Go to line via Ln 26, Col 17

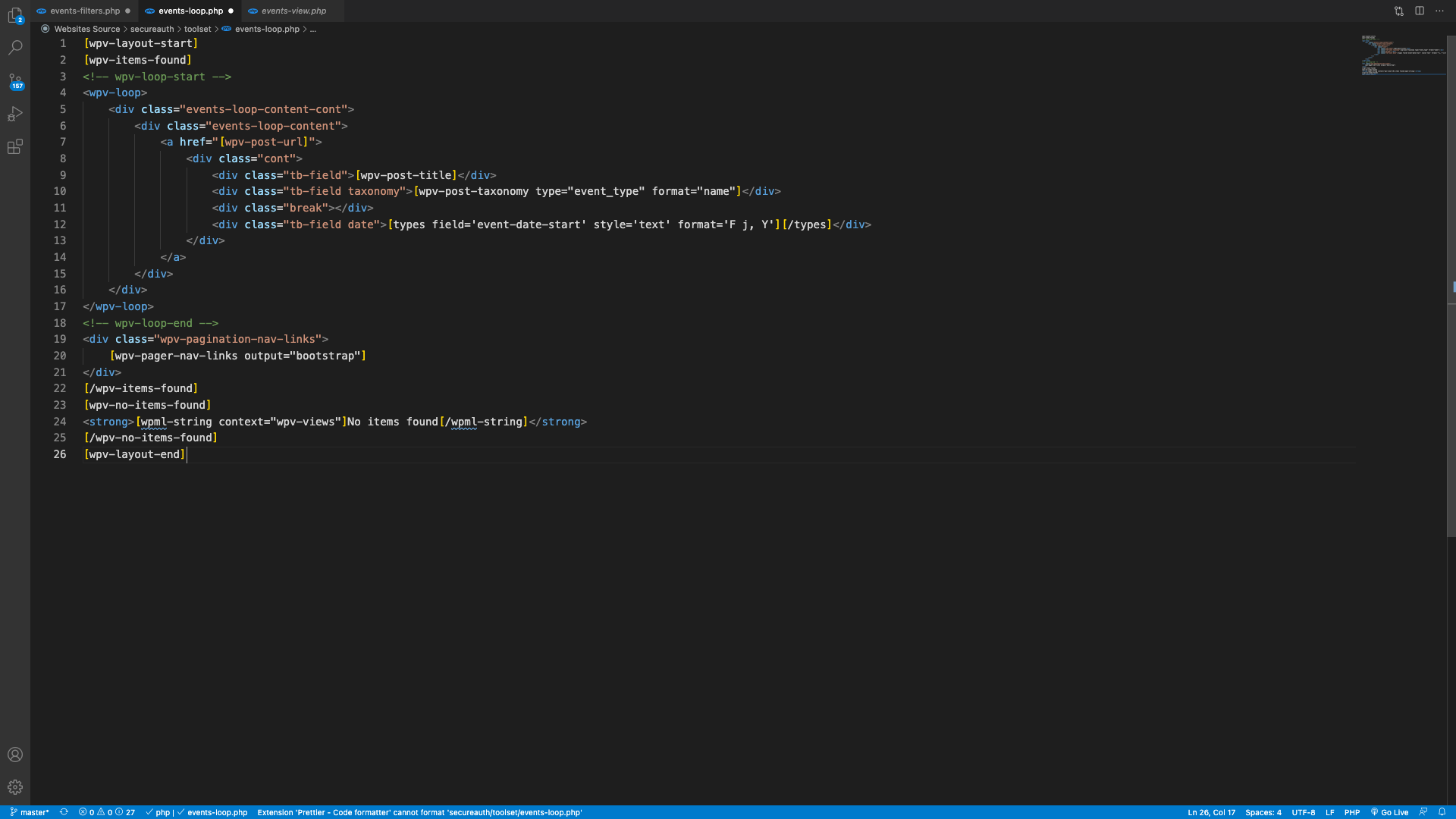click(x=1211, y=812)
